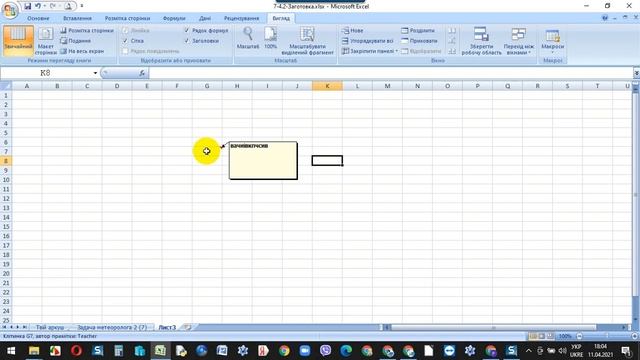Split the window (Розділити)
Image resolution: width=640 pixels, height=360 pixels.
(418, 31)
